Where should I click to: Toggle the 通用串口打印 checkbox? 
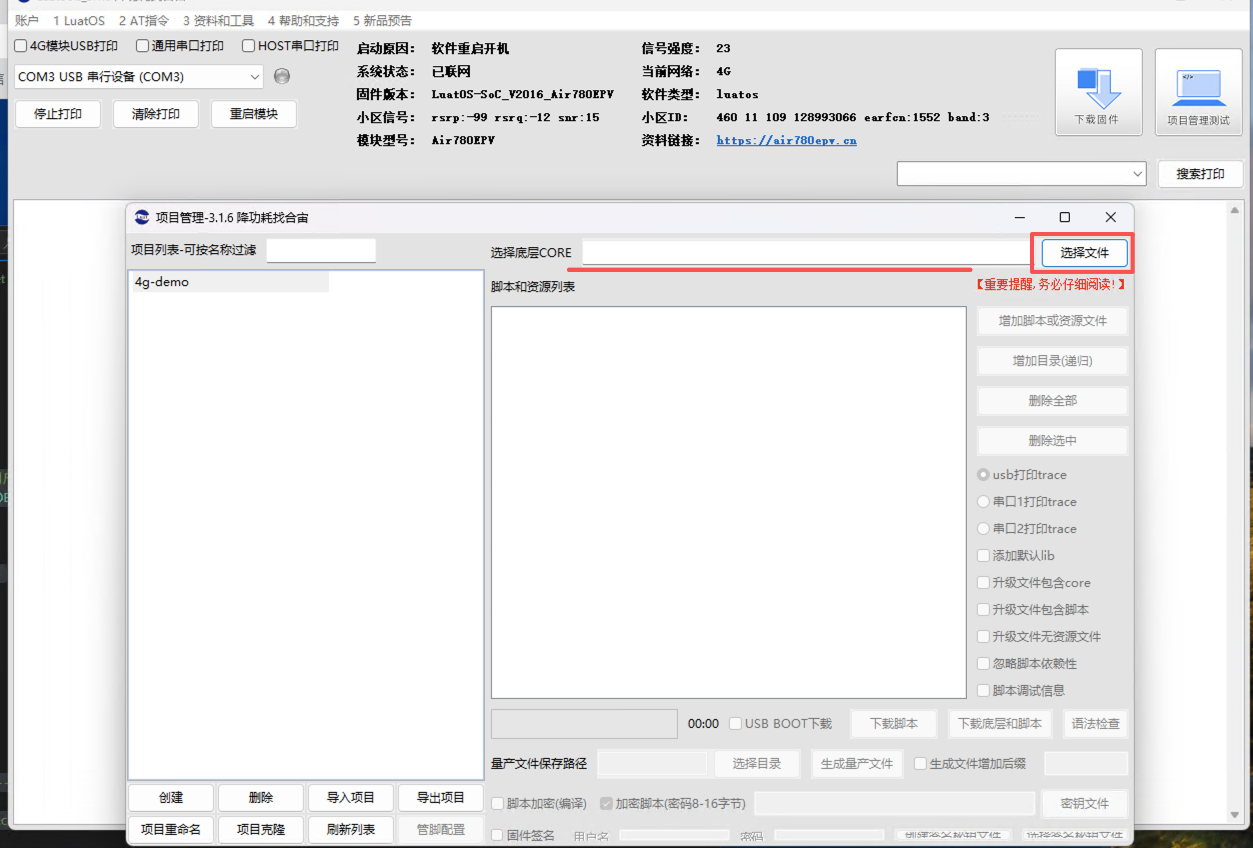click(143, 46)
